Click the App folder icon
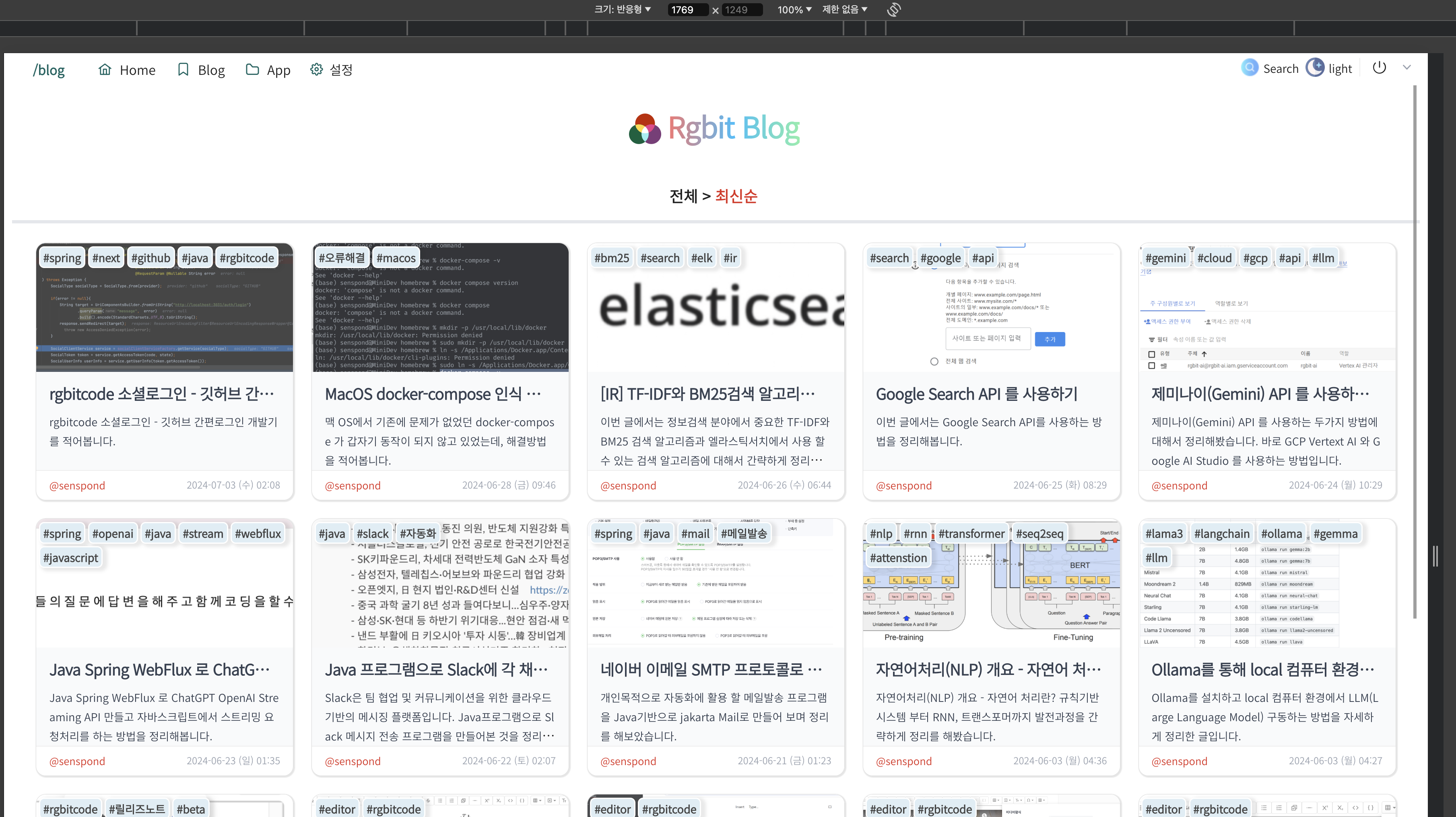The image size is (1456, 817). tap(252, 69)
